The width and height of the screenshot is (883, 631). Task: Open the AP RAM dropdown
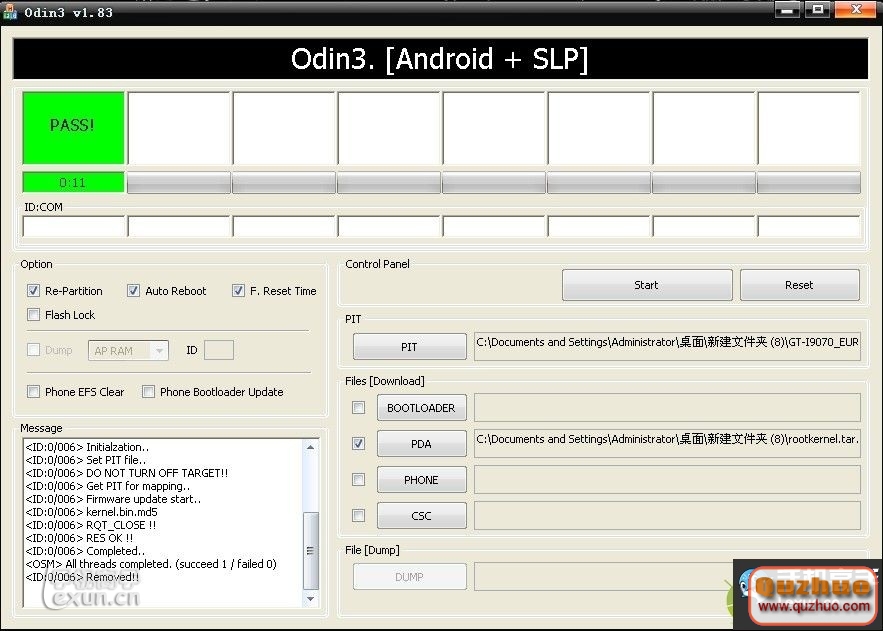159,351
